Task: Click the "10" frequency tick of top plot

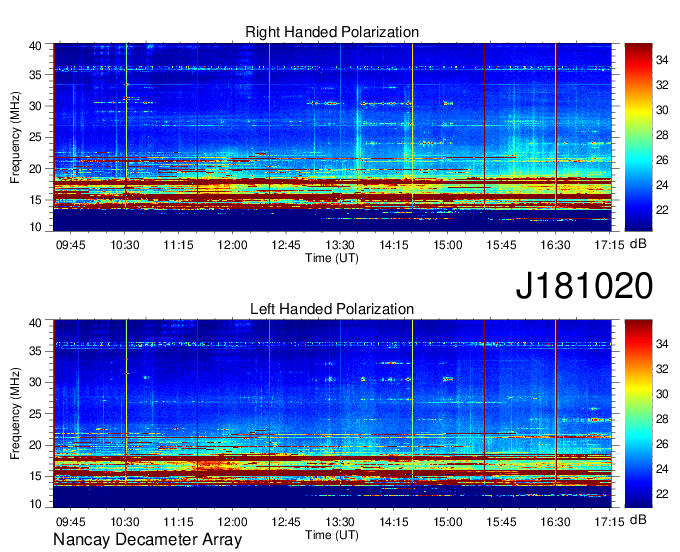Action: pyautogui.click(x=35, y=227)
